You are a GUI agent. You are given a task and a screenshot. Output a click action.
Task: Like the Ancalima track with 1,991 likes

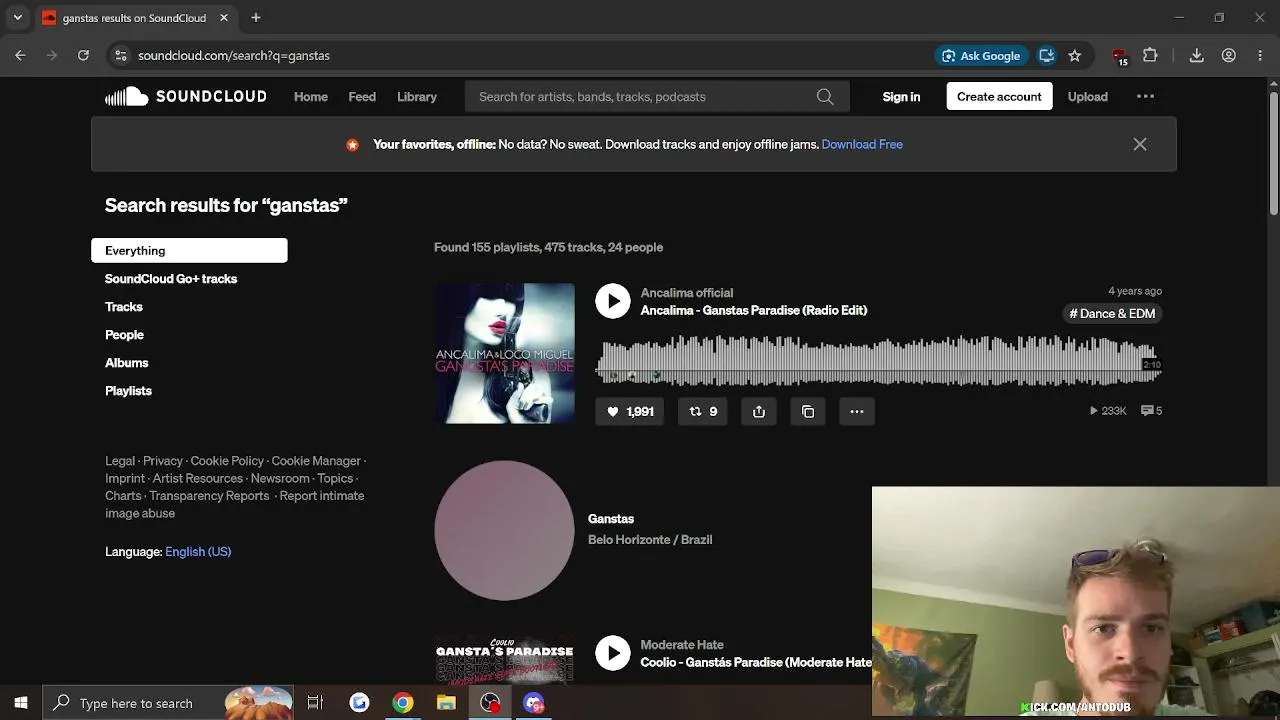pyautogui.click(x=630, y=411)
